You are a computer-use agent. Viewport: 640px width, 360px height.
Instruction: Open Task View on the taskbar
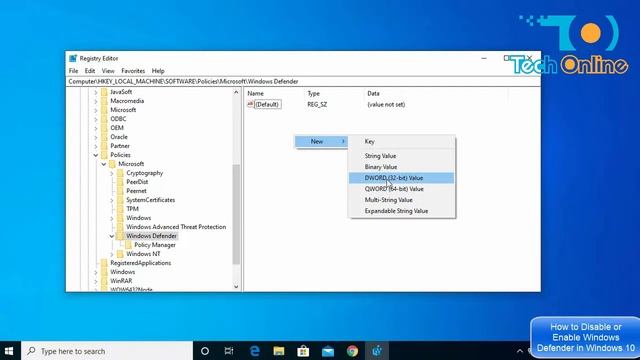229,351
